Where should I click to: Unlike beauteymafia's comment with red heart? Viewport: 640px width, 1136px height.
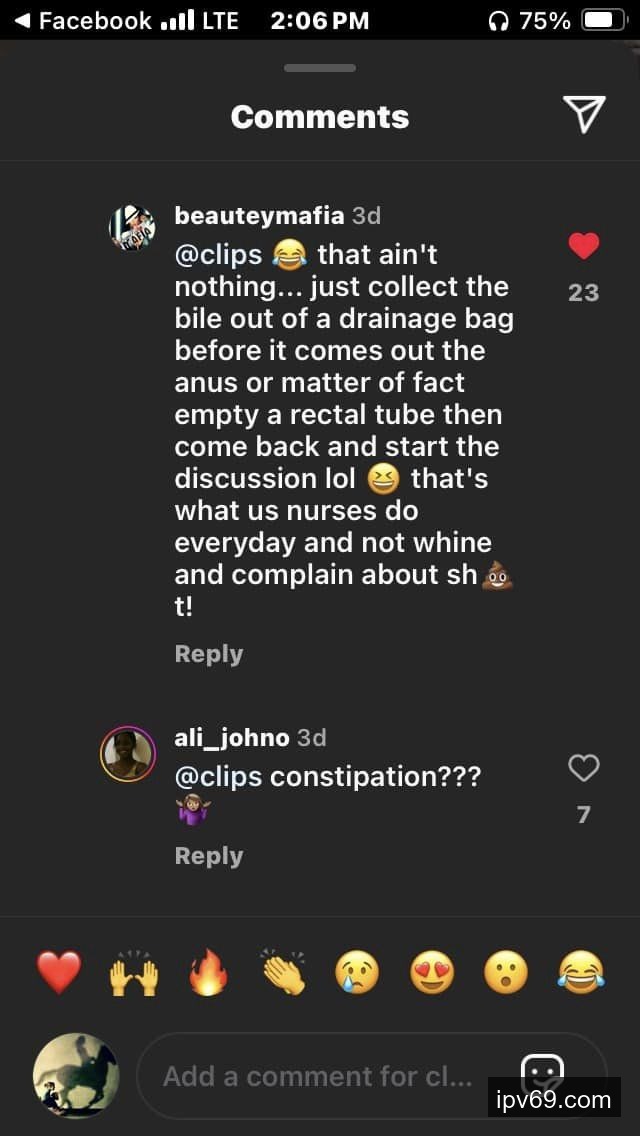pos(584,246)
